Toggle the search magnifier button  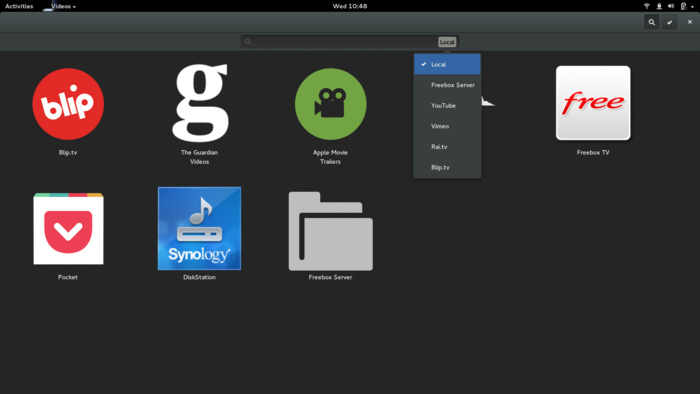pyautogui.click(x=652, y=22)
